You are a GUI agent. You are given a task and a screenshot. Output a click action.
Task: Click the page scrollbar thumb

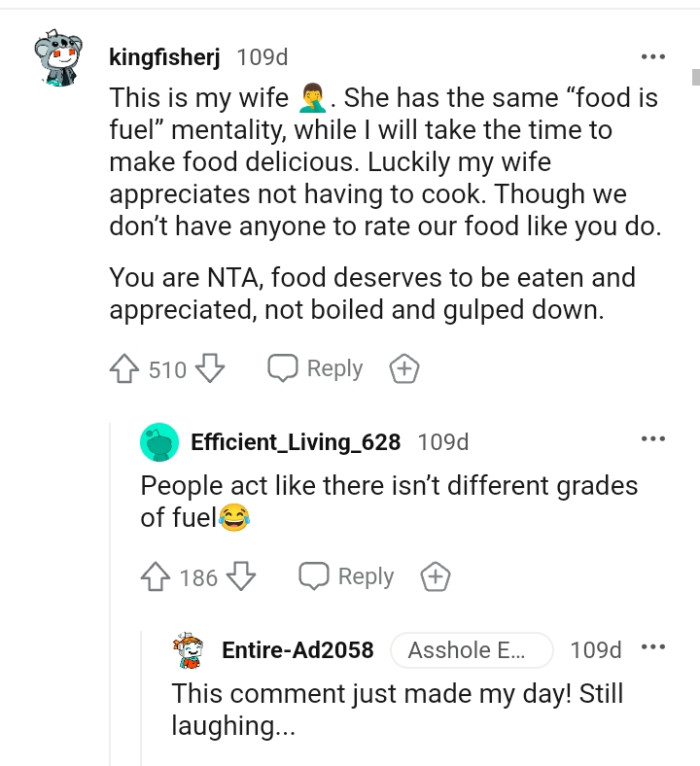(694, 78)
